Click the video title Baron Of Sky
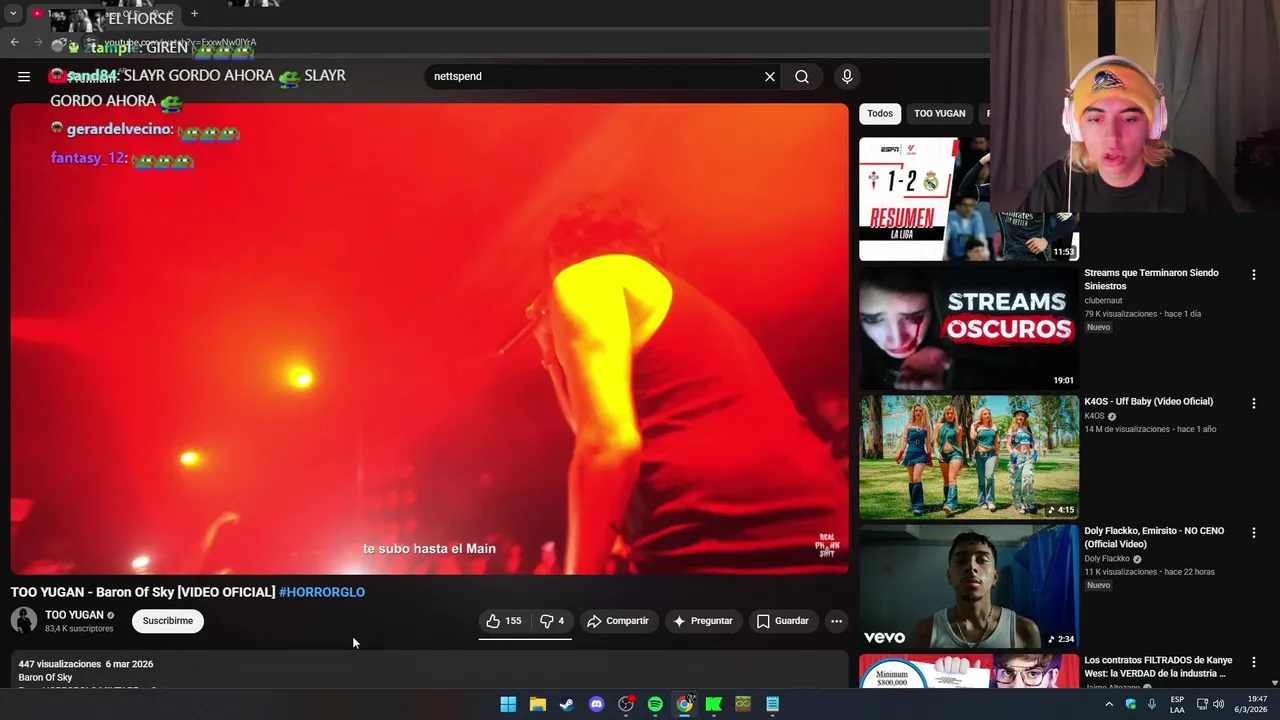The image size is (1280, 720). point(143,592)
